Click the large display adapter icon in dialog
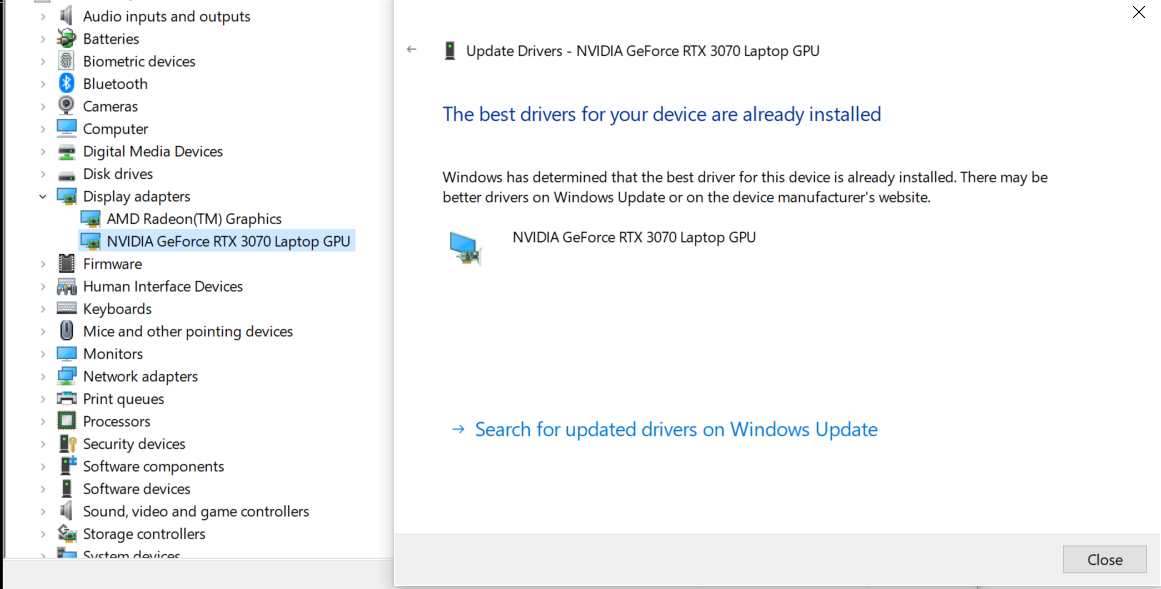Image resolution: width=1161 pixels, height=589 pixels. coord(466,248)
